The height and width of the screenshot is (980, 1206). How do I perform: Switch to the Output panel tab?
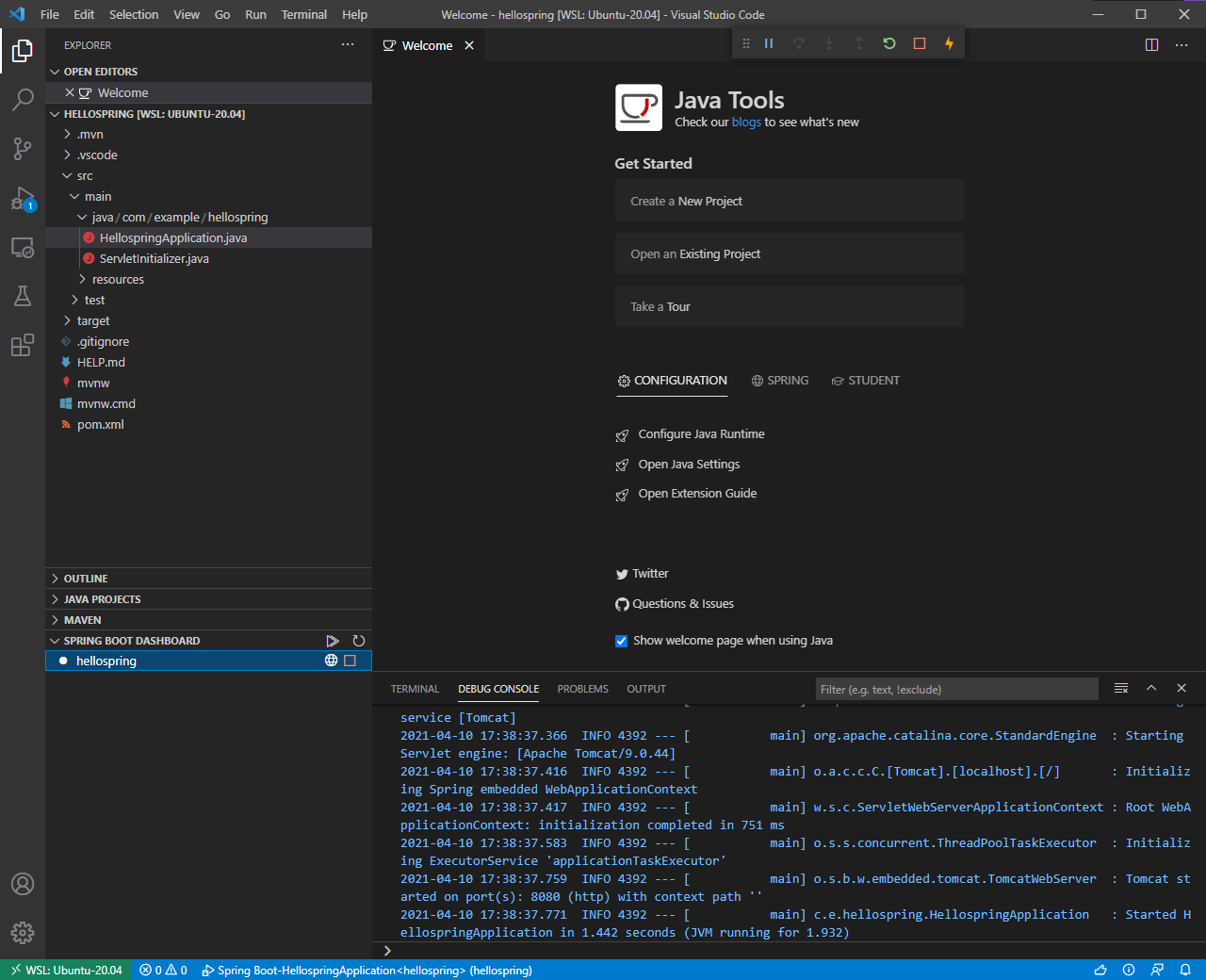pyautogui.click(x=646, y=689)
